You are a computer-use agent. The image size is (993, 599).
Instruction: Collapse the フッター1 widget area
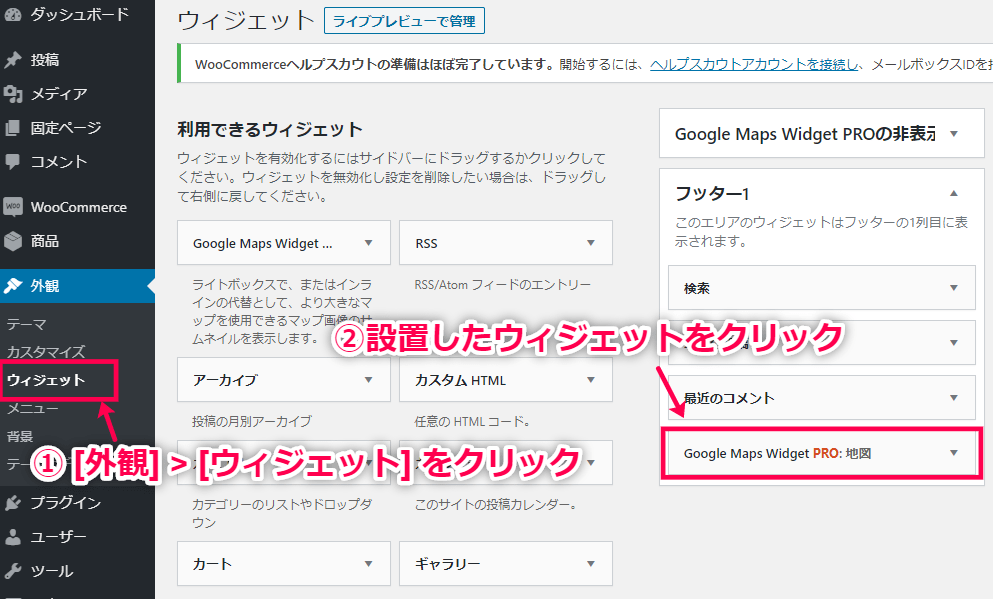(953, 193)
